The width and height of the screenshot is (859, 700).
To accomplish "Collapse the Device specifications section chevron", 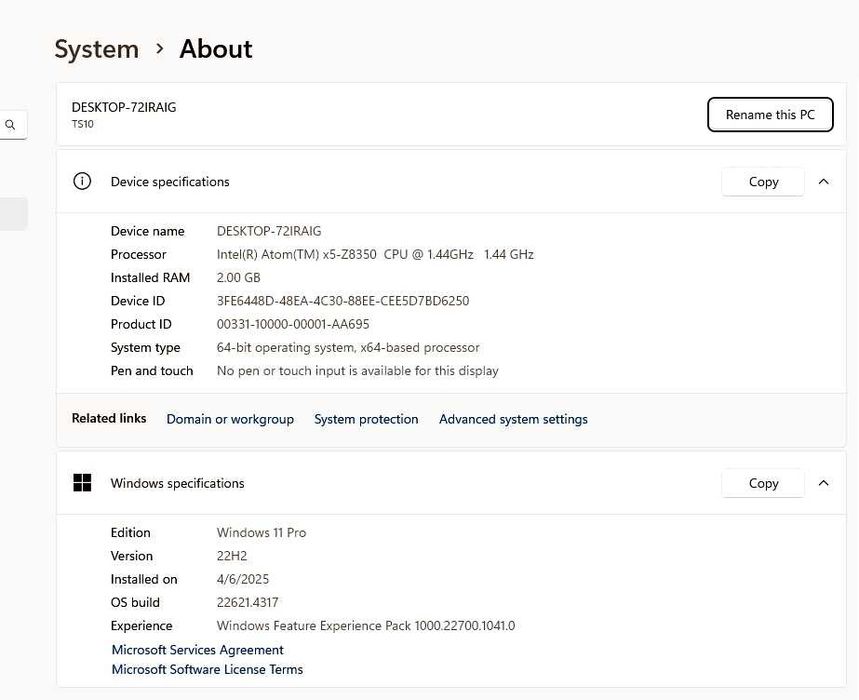I will [x=823, y=182].
